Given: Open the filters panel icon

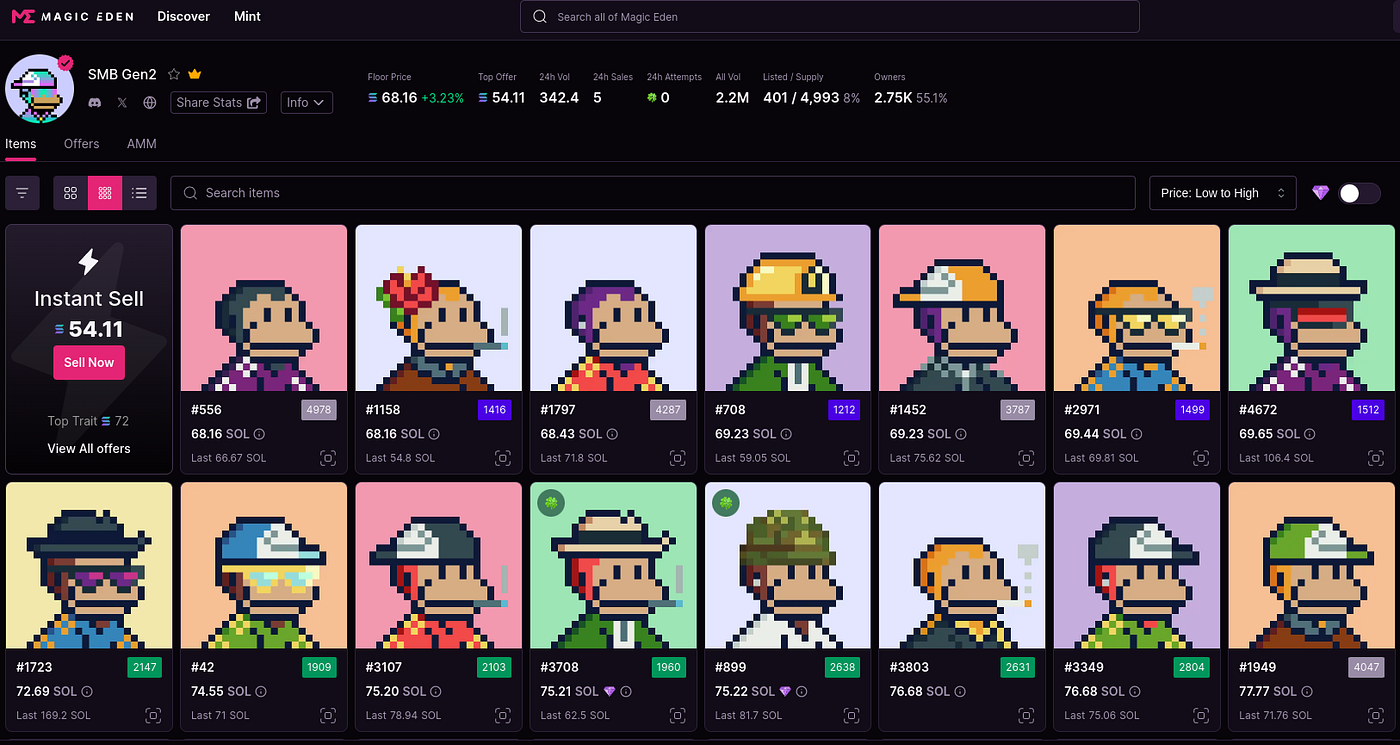Looking at the screenshot, I should click(22, 193).
